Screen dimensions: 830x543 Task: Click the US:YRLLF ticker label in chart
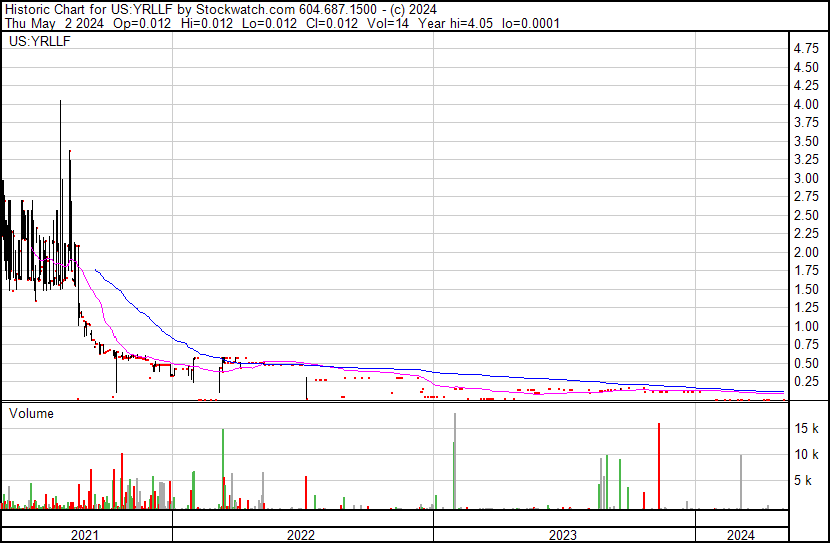[40, 41]
